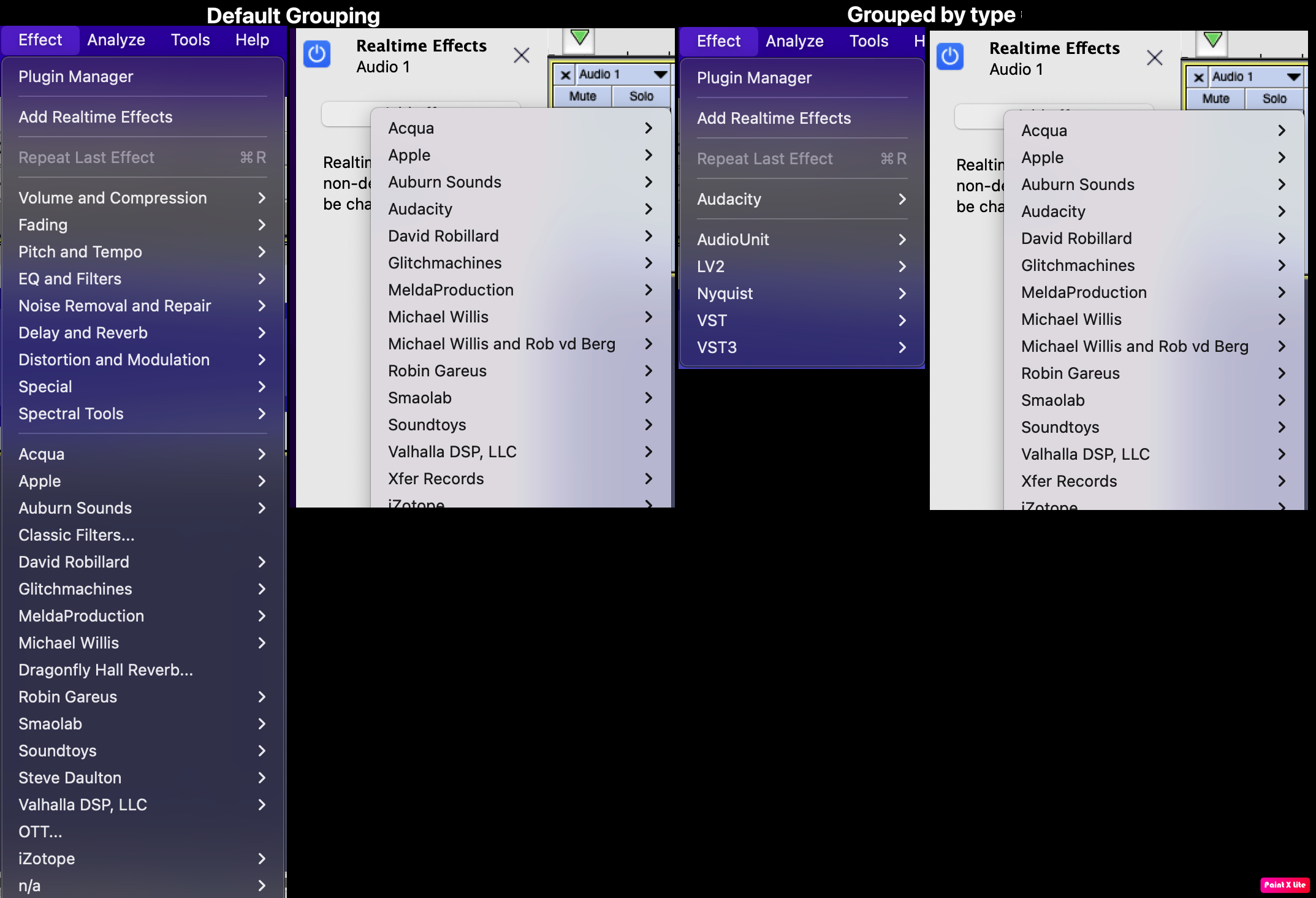Expand AudioUnit submenu in Grouped by type
The width and height of the screenshot is (1316, 898).
pos(801,240)
